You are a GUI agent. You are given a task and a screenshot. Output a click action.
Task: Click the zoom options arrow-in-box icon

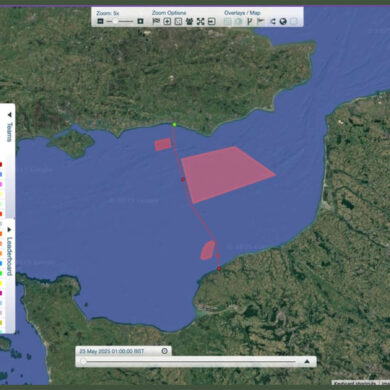[x=212, y=21]
